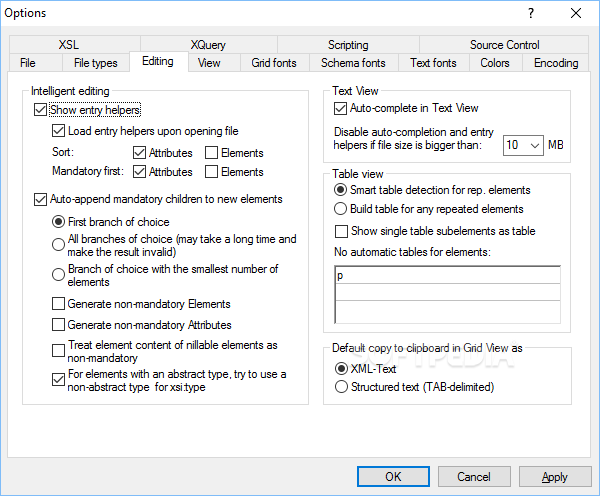
Task: Click the OK button
Action: (393, 476)
